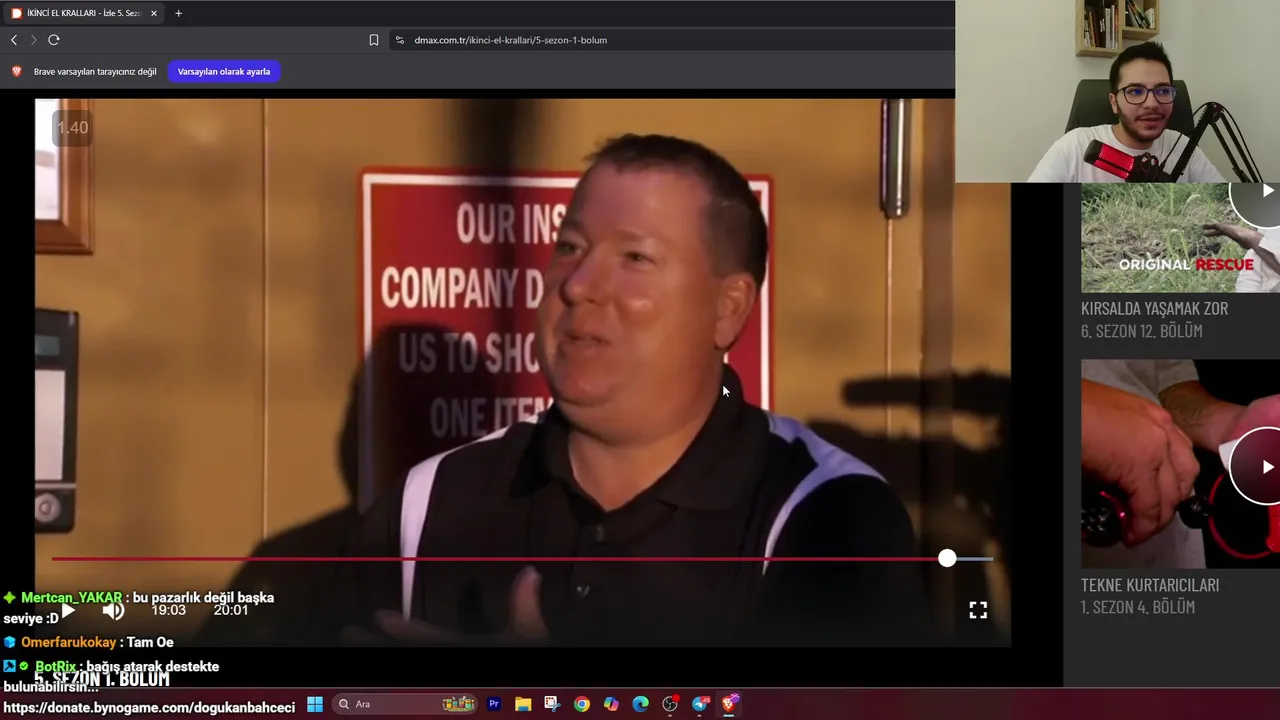
Task: Click the Brave browser taskbar icon
Action: click(729, 704)
